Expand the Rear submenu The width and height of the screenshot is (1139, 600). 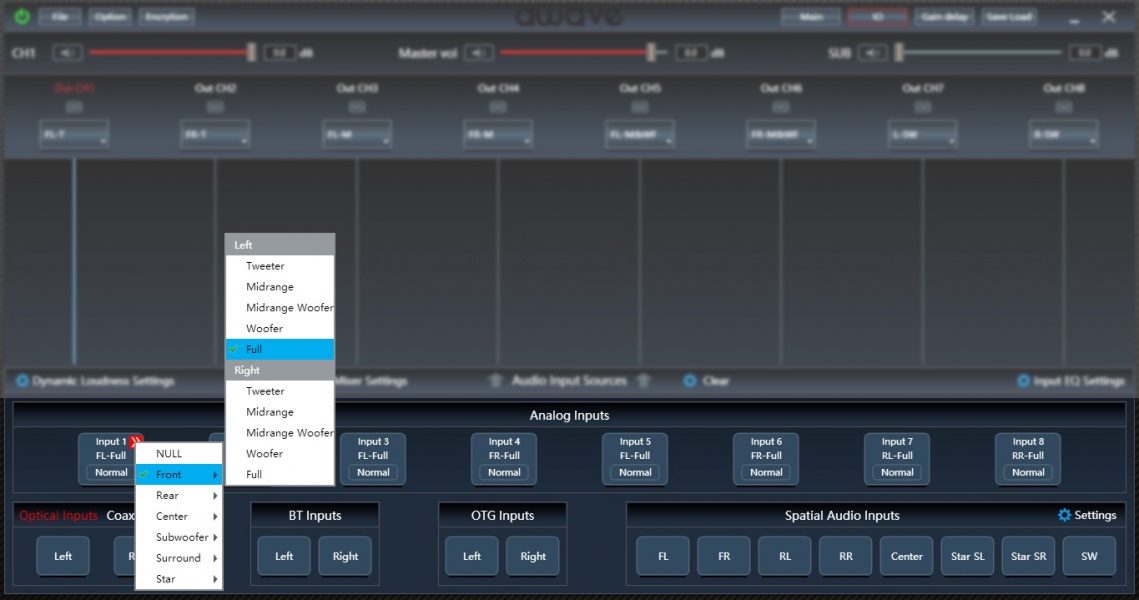coord(178,495)
